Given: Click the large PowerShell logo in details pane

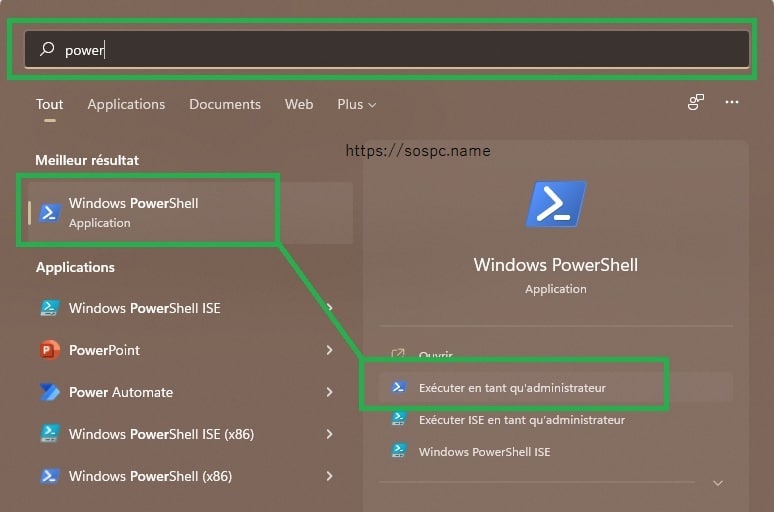Looking at the screenshot, I should (x=556, y=204).
